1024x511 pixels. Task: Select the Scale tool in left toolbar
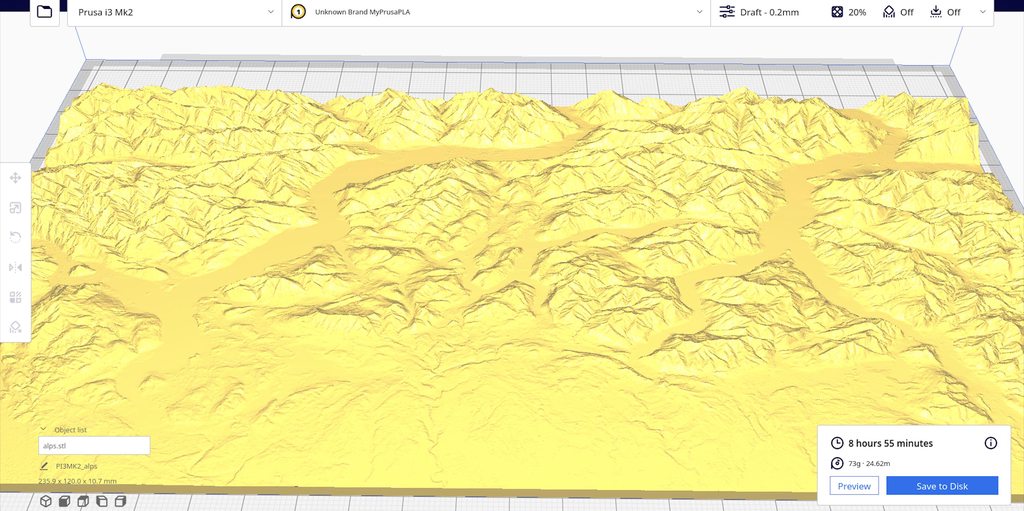(x=15, y=208)
